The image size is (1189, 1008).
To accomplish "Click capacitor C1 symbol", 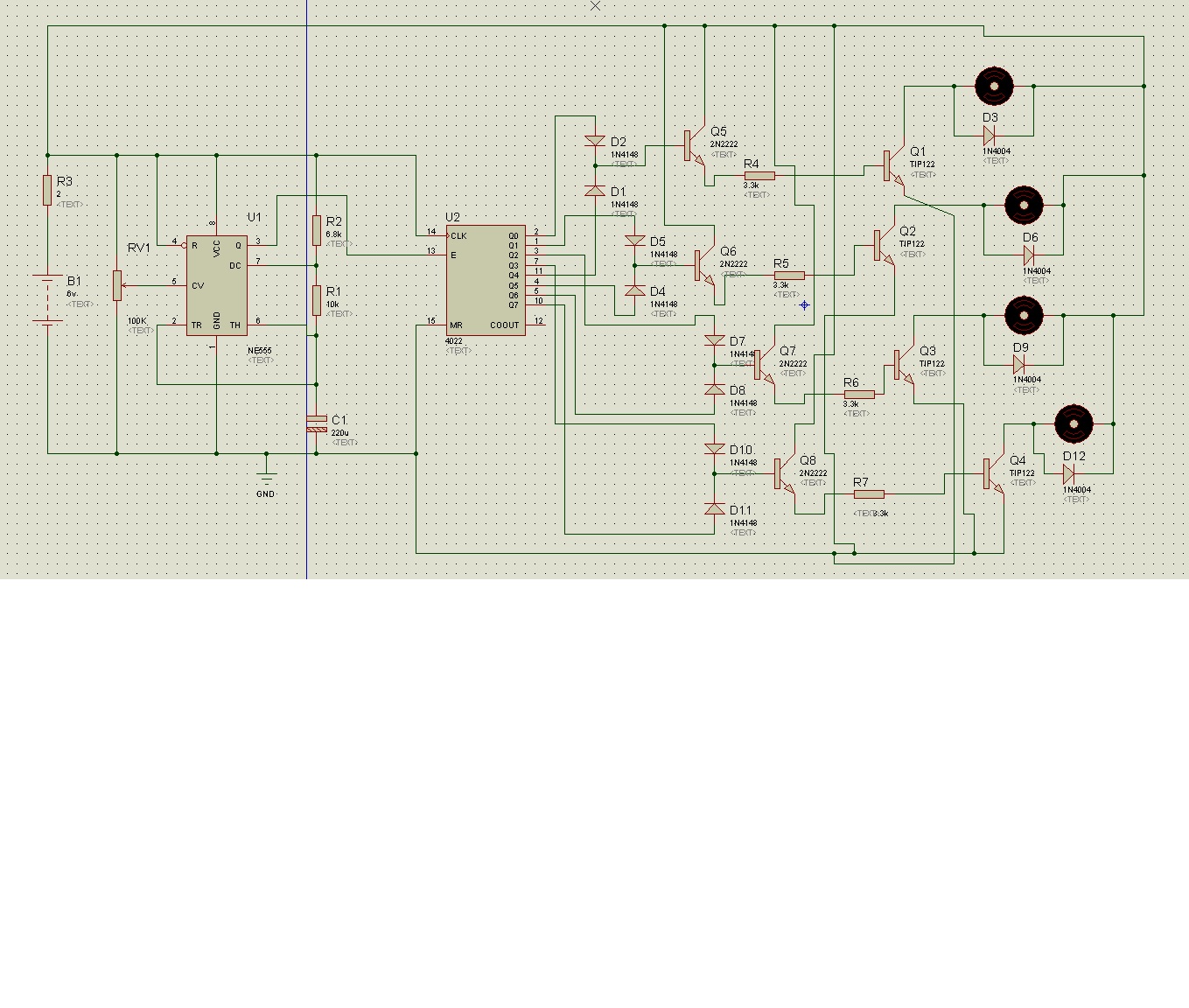I will [317, 423].
